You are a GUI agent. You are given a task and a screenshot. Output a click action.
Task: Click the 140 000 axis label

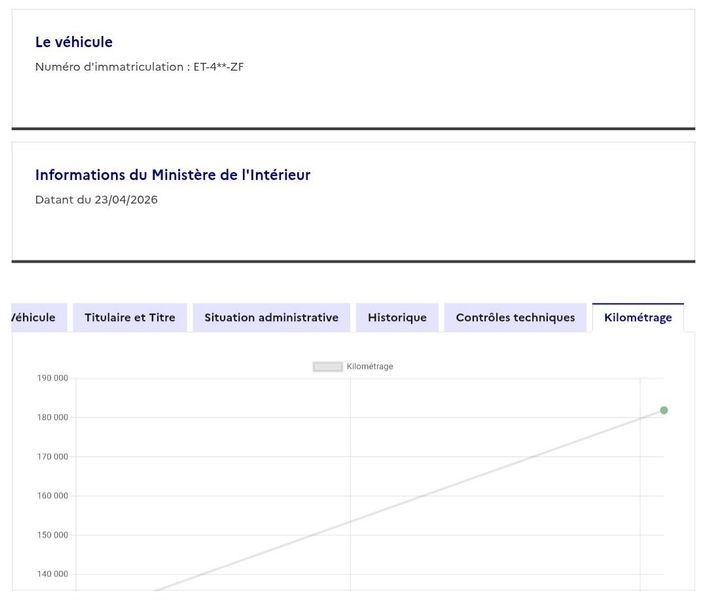tap(53, 574)
